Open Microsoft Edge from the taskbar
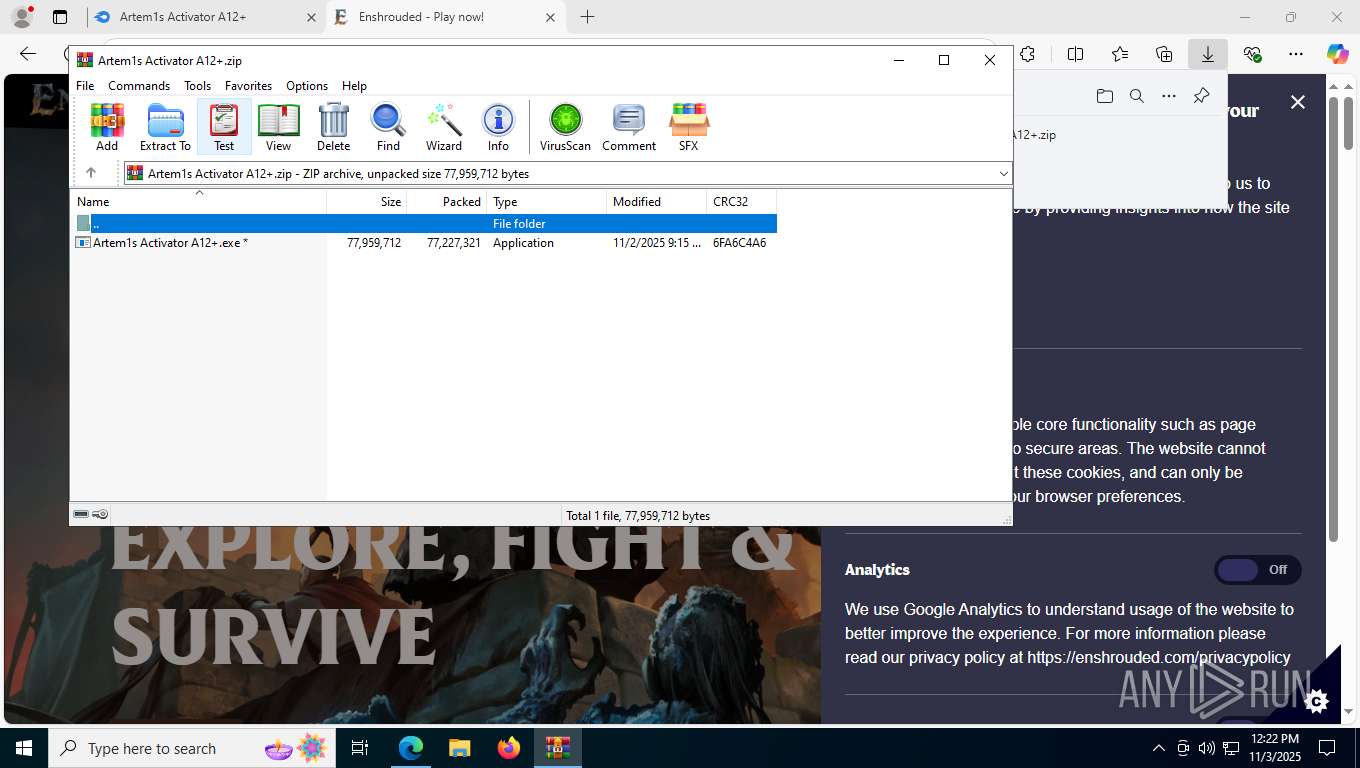The height and width of the screenshot is (768, 1360). point(411,748)
